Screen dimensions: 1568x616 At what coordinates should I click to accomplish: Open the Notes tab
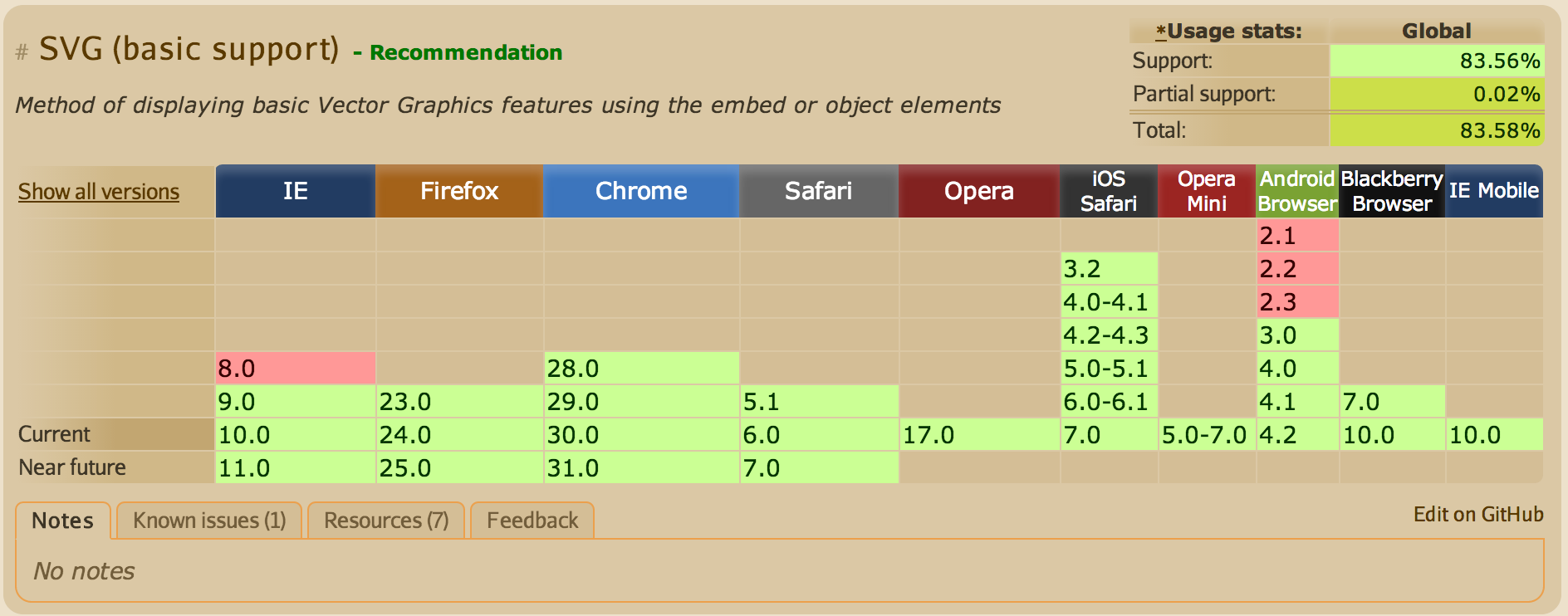(x=63, y=521)
